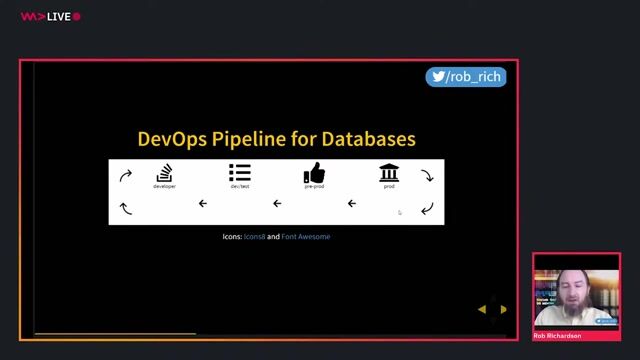Click the slide progress bar
640x360 pixels.
tap(270, 334)
